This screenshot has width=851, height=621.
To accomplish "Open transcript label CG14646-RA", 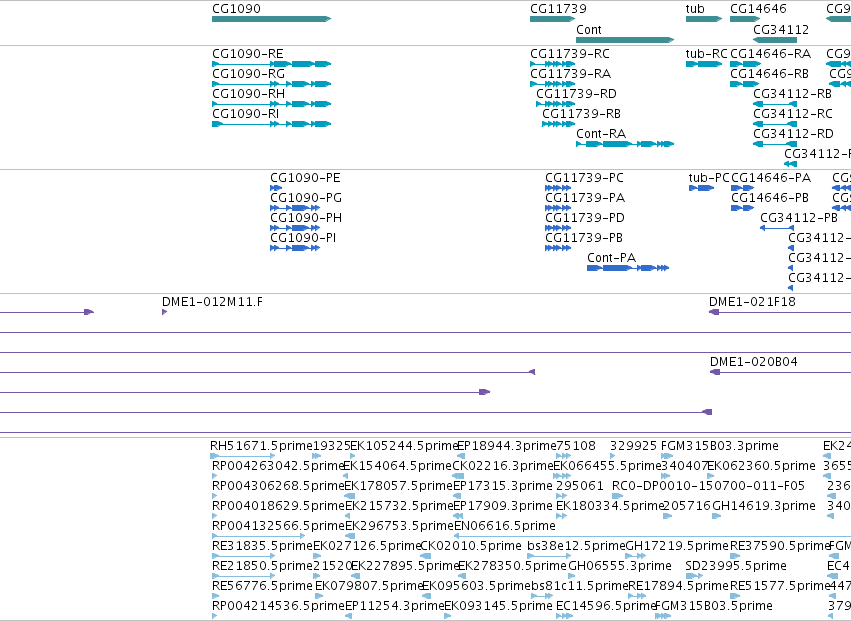I will click(x=771, y=54).
